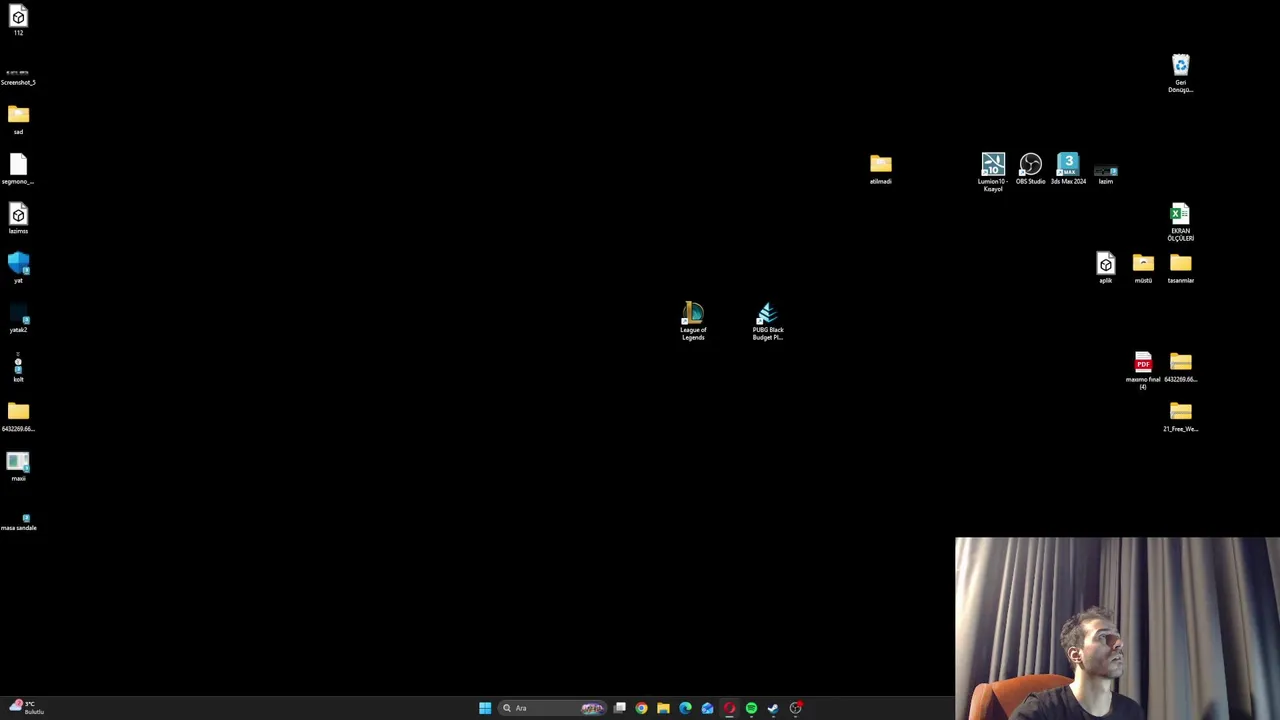Open the Recycle Bin (Geri Dönüşüm)
The width and height of the screenshot is (1280, 720).
click(1181, 74)
